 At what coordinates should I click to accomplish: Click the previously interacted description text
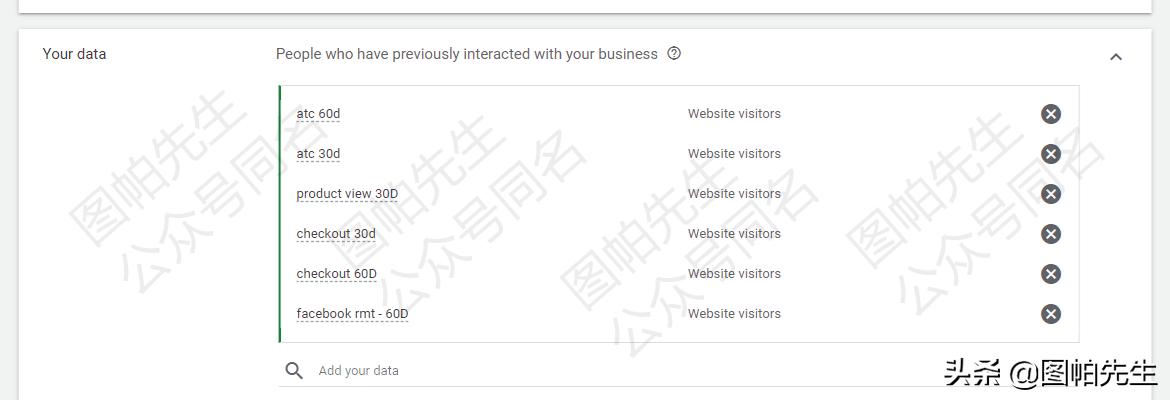(466, 54)
